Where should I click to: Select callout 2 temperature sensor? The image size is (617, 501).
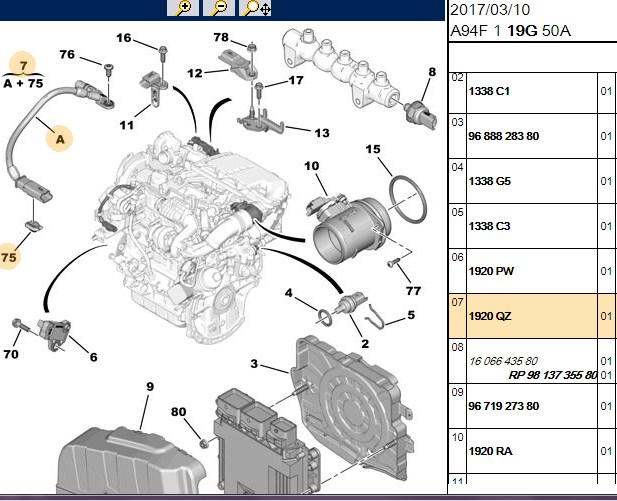point(365,344)
